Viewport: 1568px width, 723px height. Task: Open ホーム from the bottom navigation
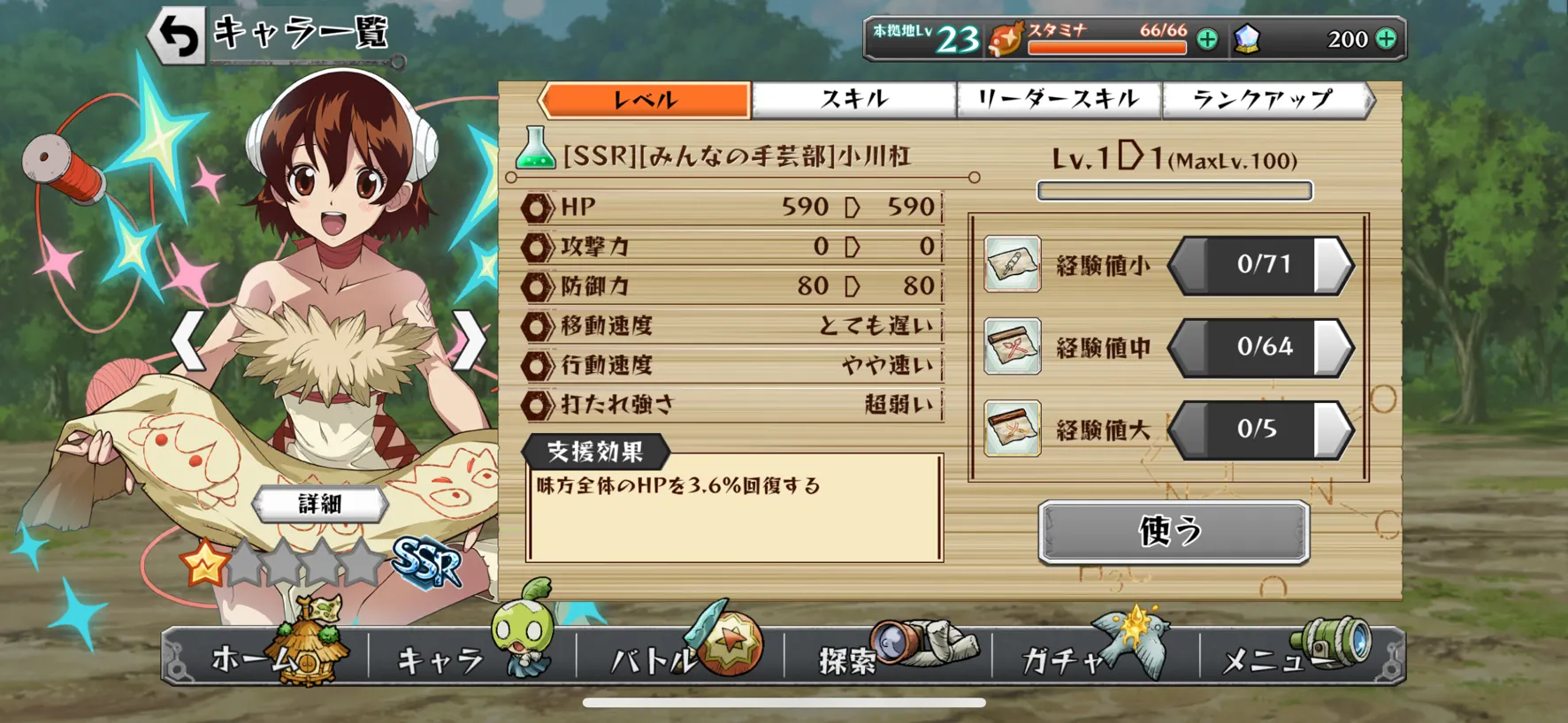click(x=265, y=656)
